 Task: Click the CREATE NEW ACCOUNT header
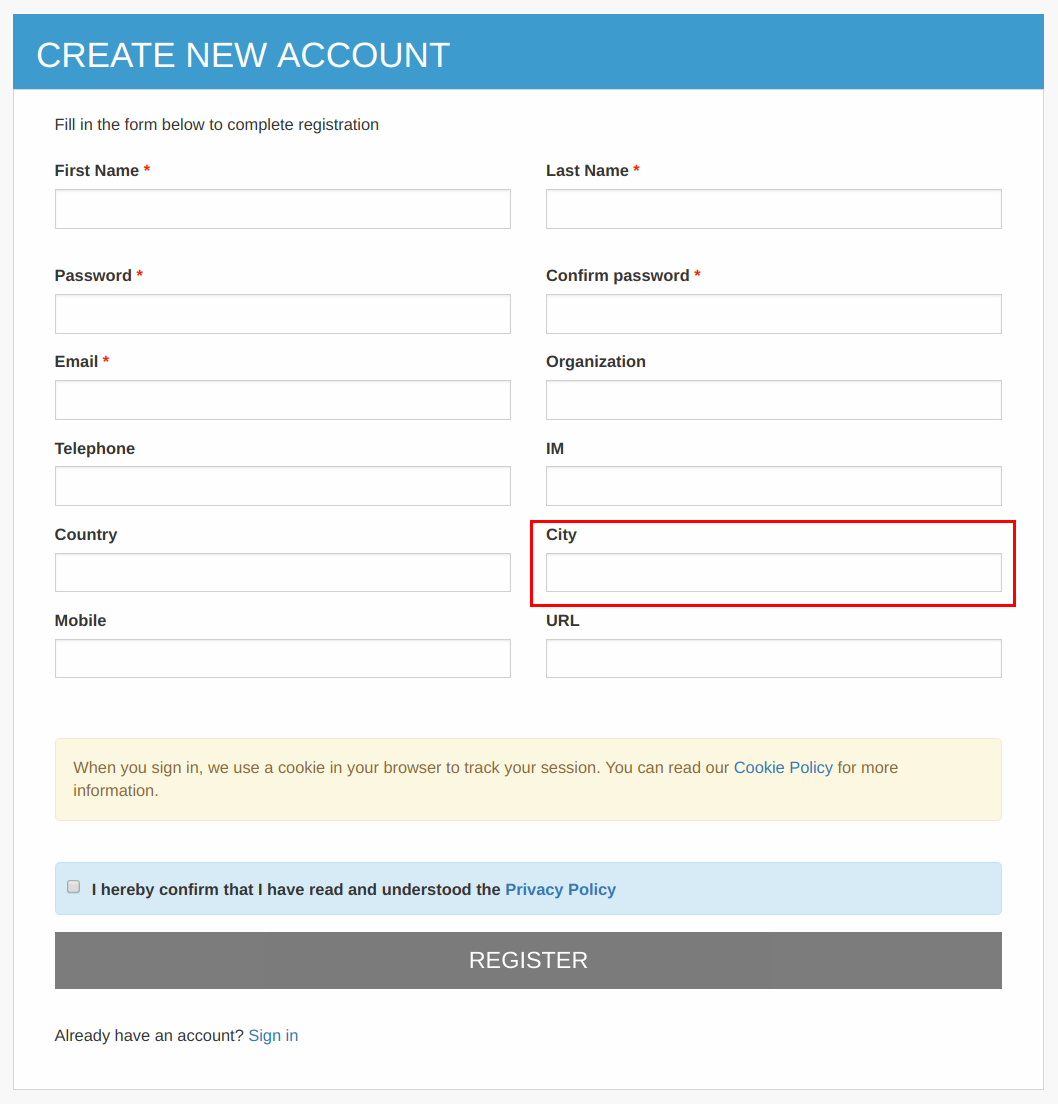click(244, 55)
